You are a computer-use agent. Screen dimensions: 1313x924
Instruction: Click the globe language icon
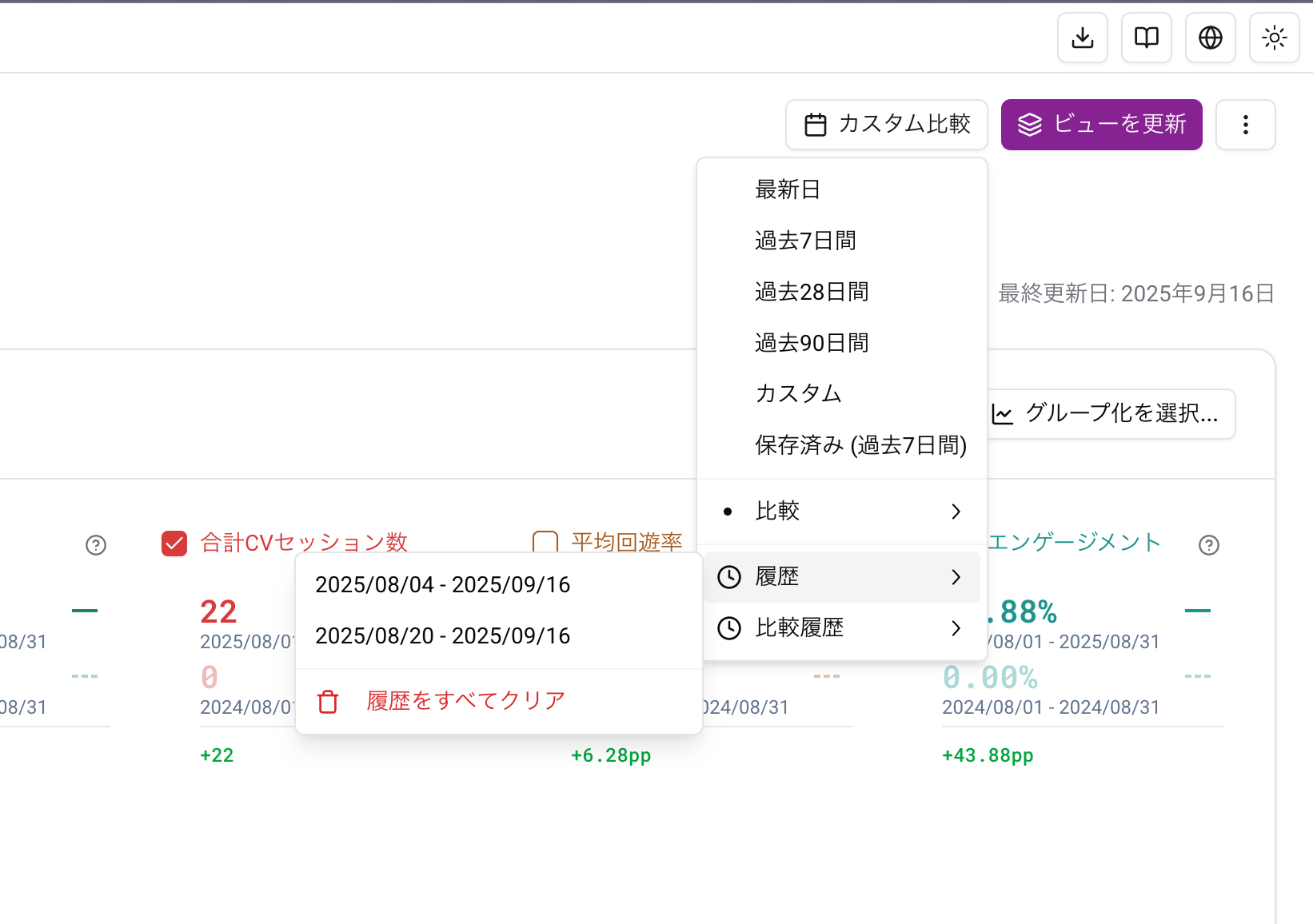pyautogui.click(x=1210, y=37)
